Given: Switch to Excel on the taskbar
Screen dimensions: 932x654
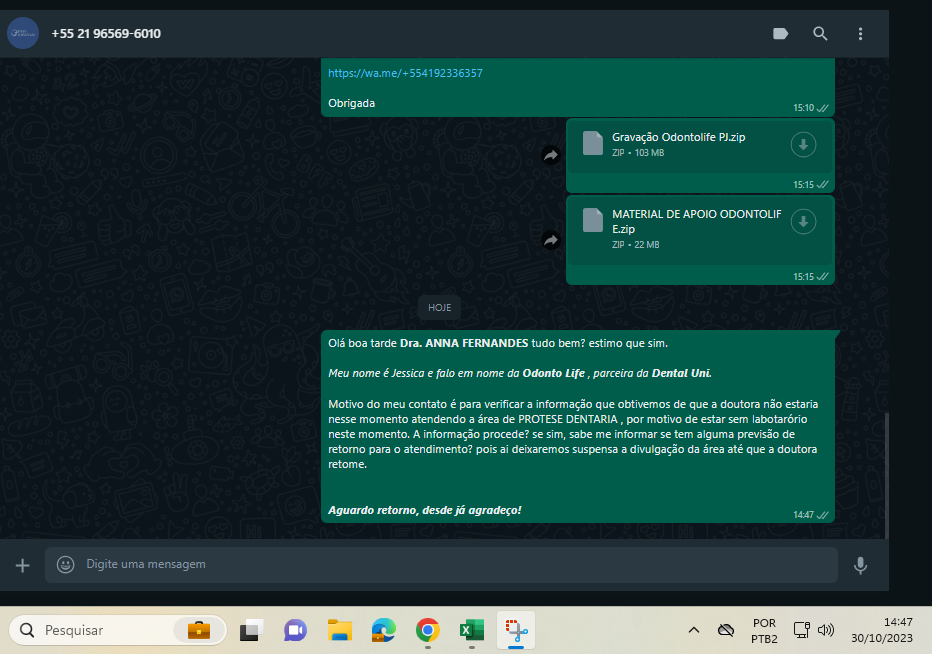Looking at the screenshot, I should point(471,630).
